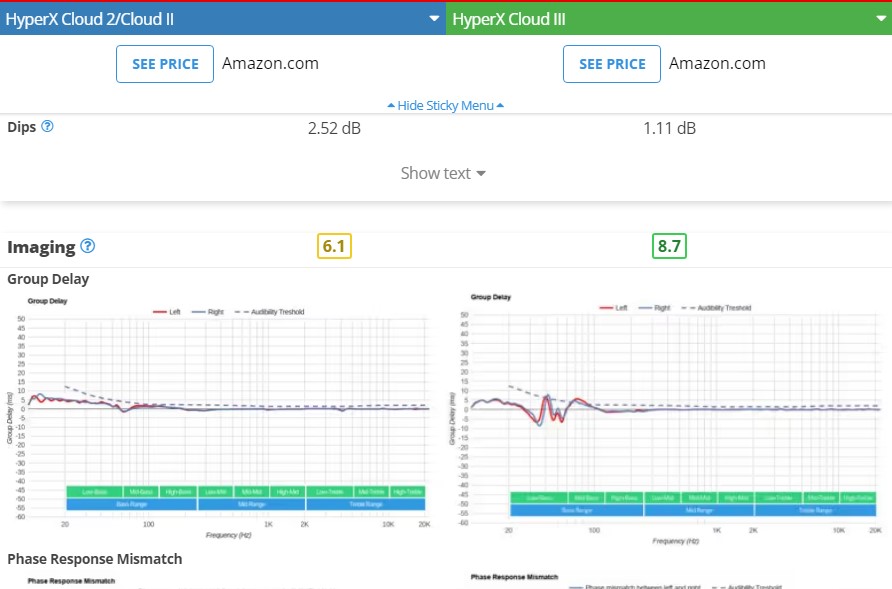Viewport: 892px width, 589px height.
Task: Toggle Audibility Threshold in Cloud II group delay legend
Action: (x=270, y=312)
